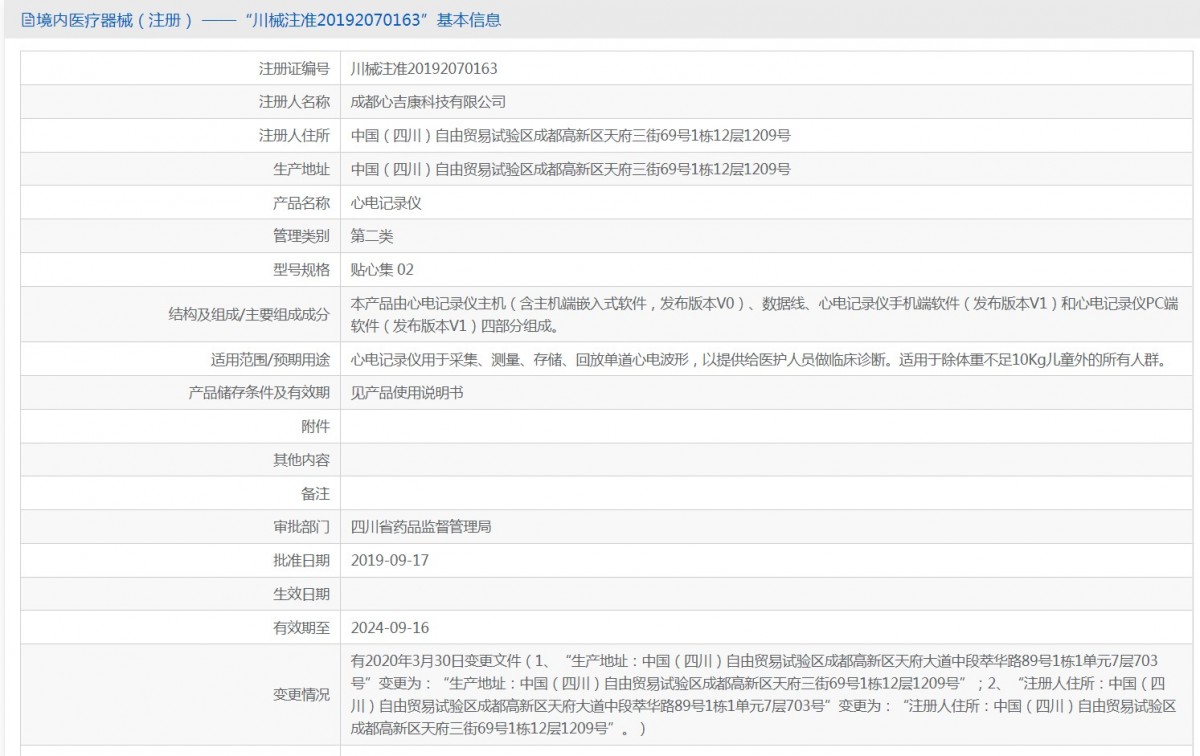
Task: Click the label 变更情况
Action: coord(301,695)
